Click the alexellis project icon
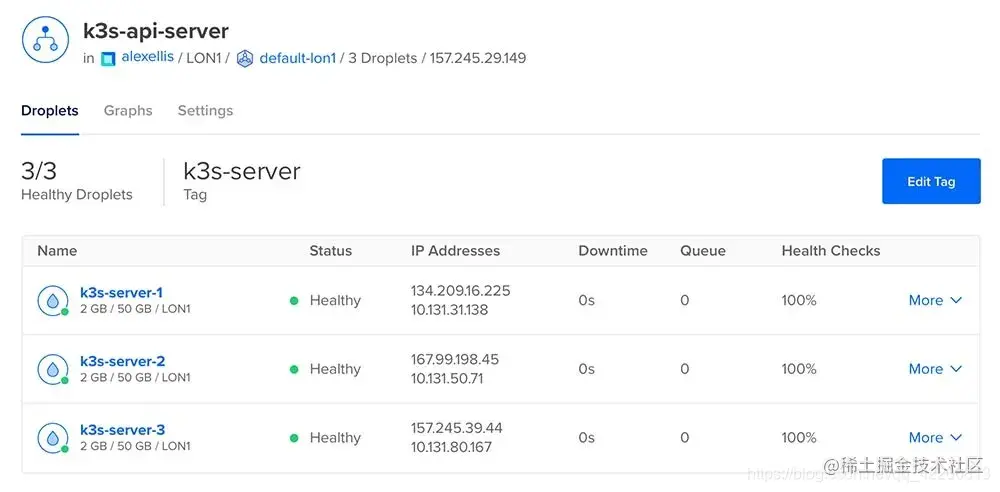 108,59
